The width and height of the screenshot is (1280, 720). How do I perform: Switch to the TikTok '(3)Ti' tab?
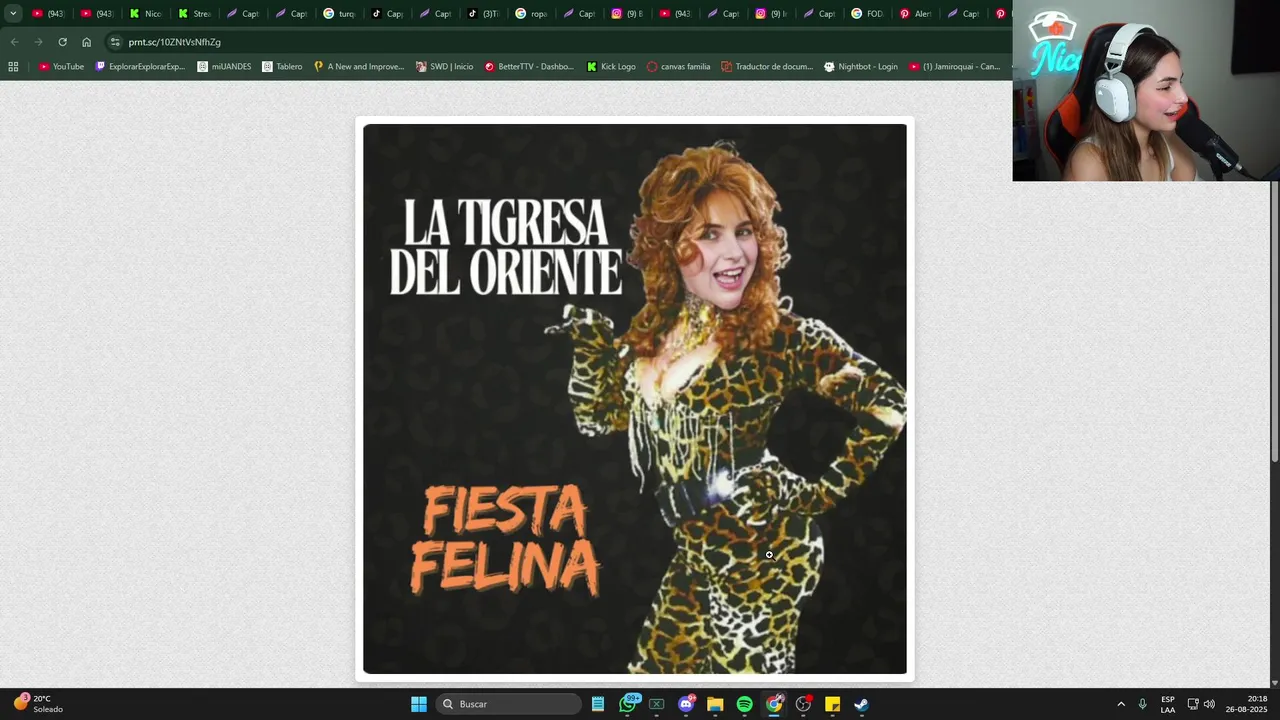pos(483,14)
